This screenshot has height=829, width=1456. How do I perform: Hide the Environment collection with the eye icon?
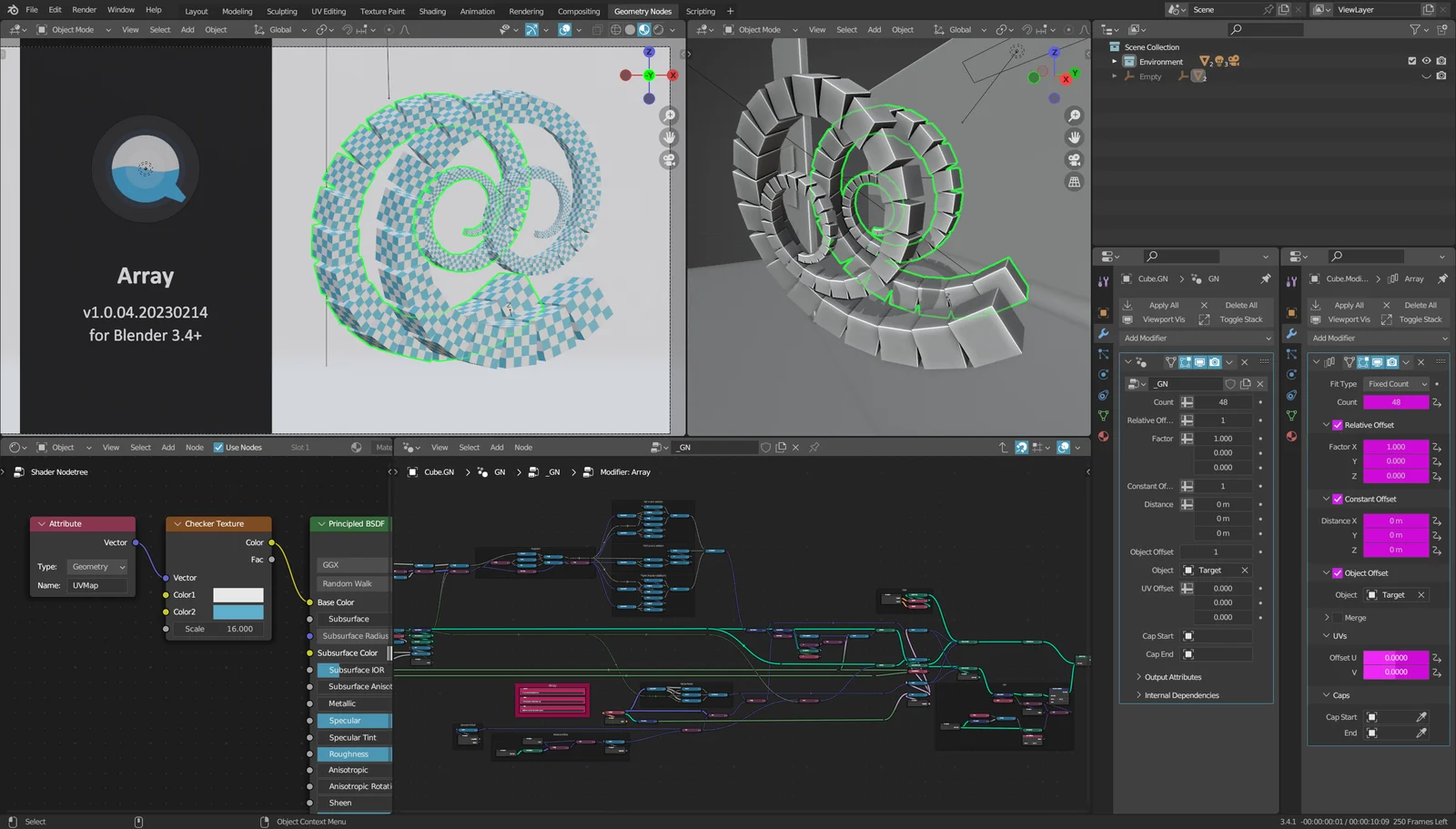coord(1426,61)
